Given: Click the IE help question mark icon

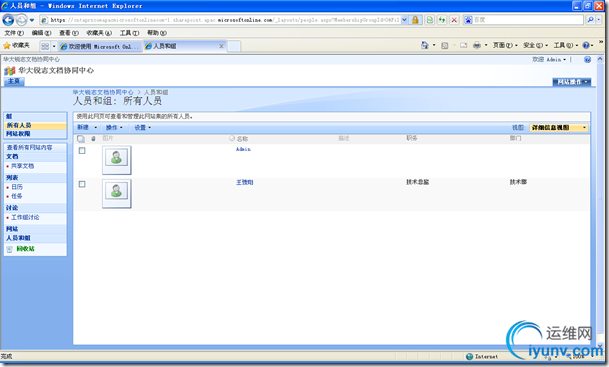Looking at the screenshot, I should tap(586, 45).
